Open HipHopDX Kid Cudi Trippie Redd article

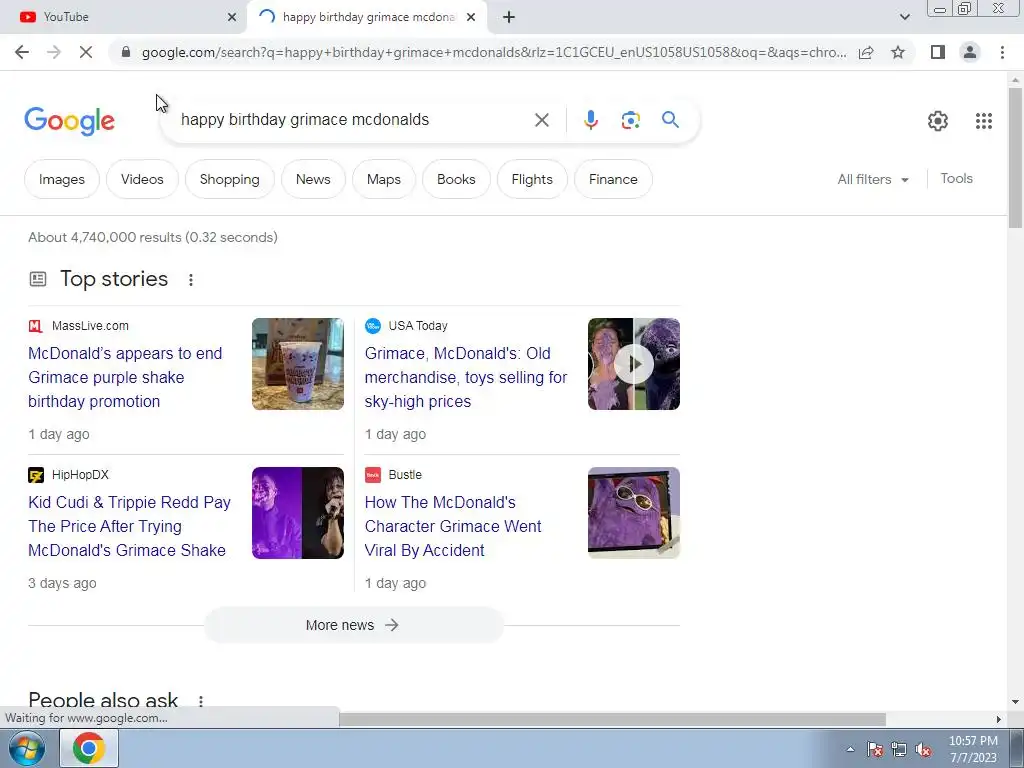(129, 526)
